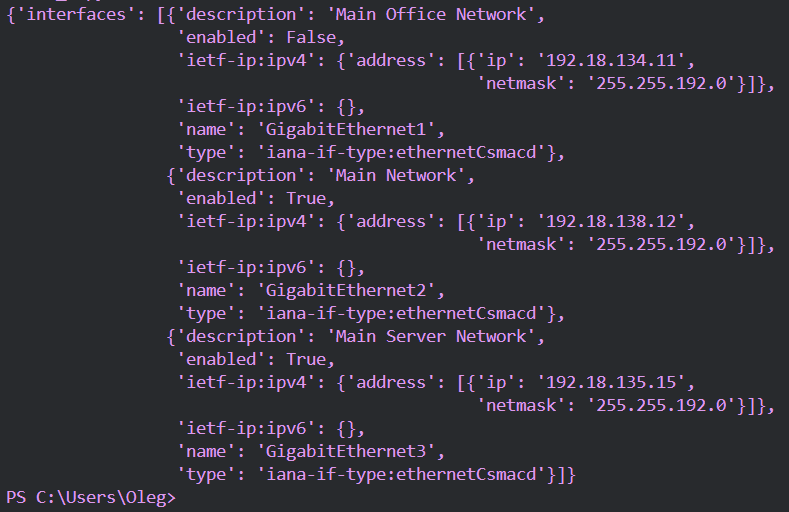789x512 pixels.
Task: Click the GigabitEthernet3 interface name
Action: tap(346, 452)
